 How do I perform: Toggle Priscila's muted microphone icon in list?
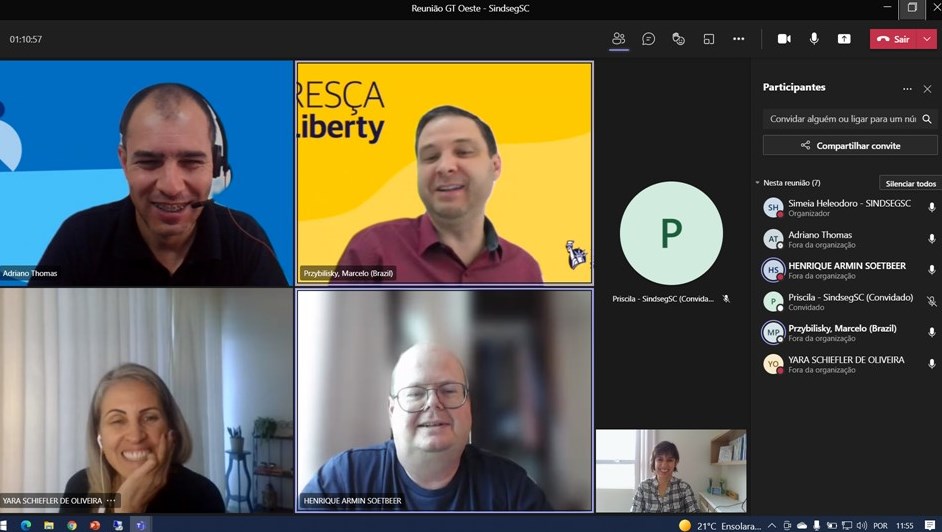pyautogui.click(x=931, y=301)
